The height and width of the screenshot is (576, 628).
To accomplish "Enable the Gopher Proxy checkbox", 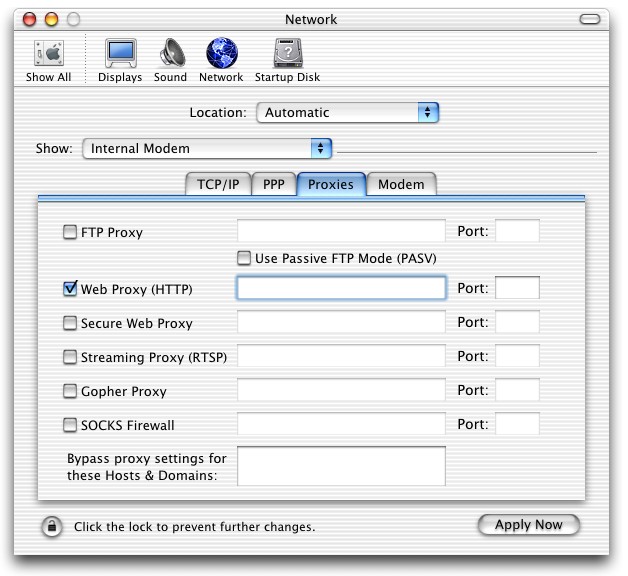I will [70, 391].
